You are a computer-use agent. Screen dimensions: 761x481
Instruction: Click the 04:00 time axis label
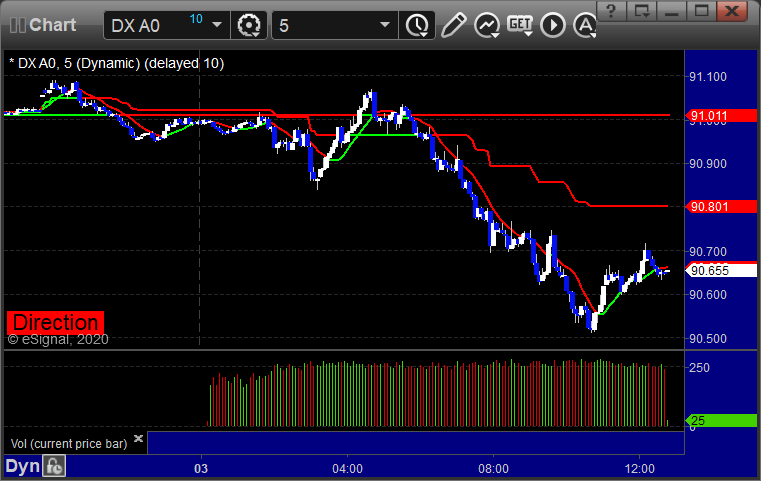tap(347, 469)
